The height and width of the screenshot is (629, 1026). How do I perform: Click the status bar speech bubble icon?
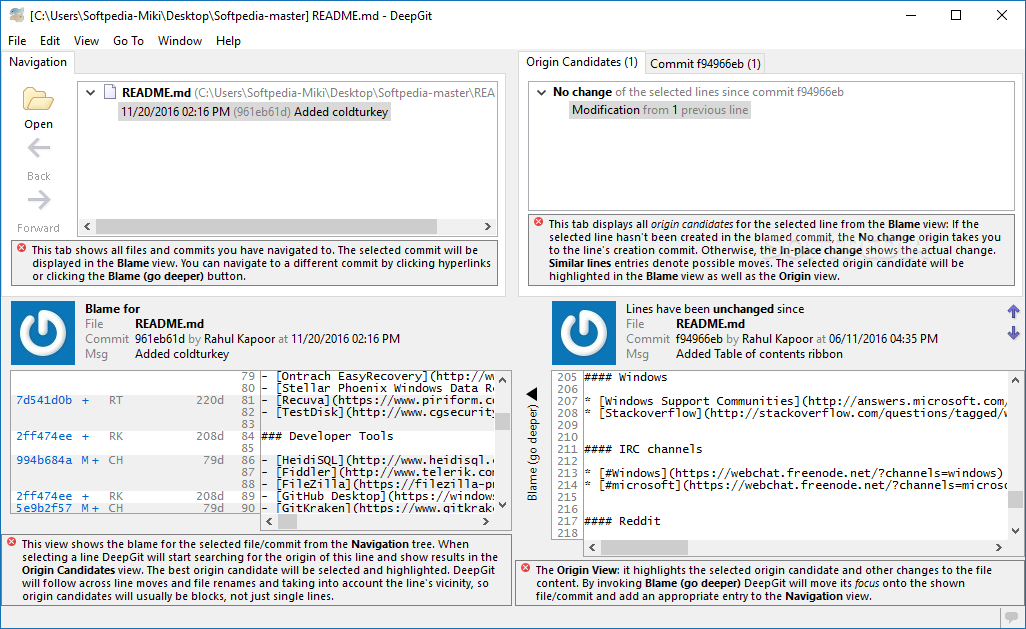[x=1012, y=617]
